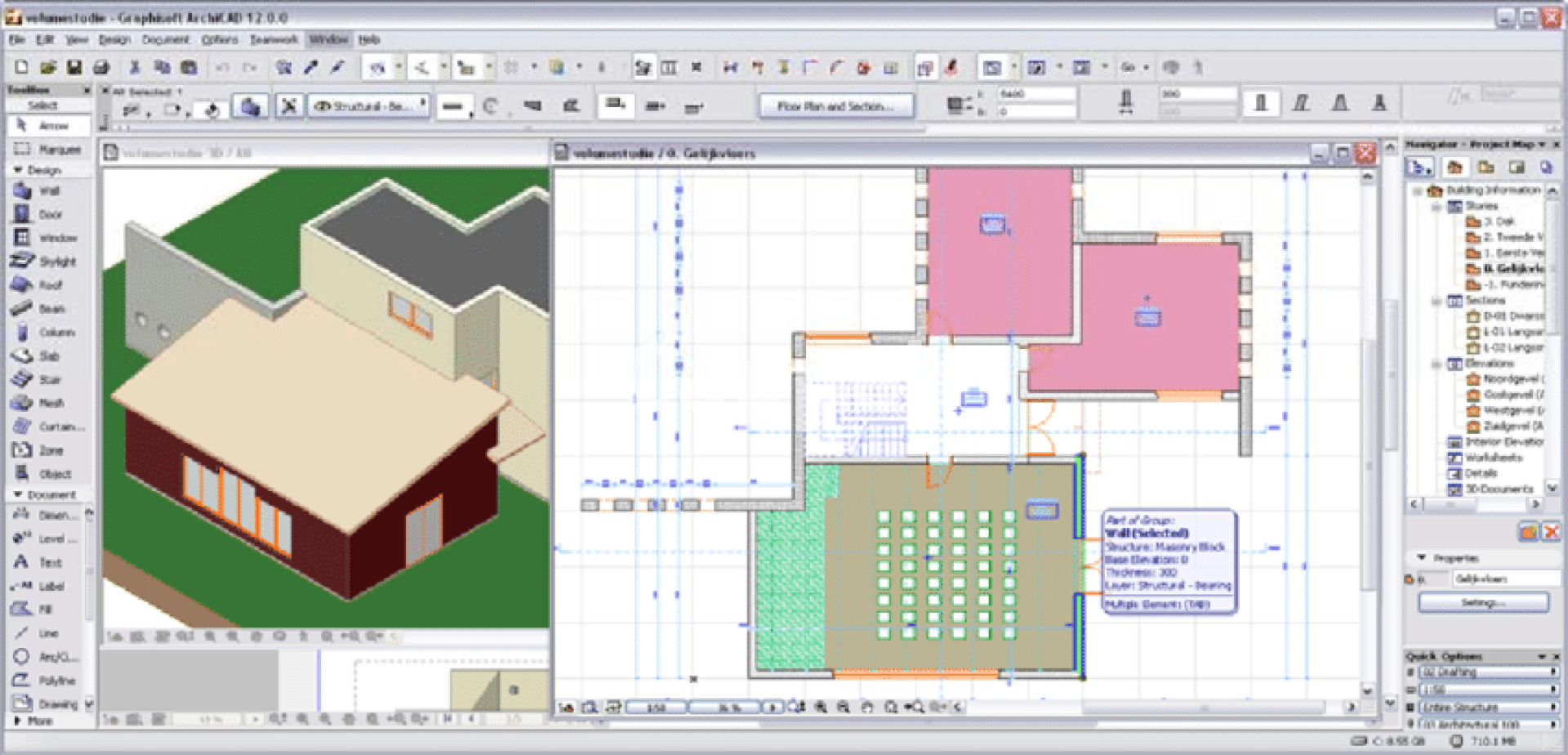Toggle the double-slanted wall geometry option
The height and width of the screenshot is (755, 1568).
(x=1340, y=103)
